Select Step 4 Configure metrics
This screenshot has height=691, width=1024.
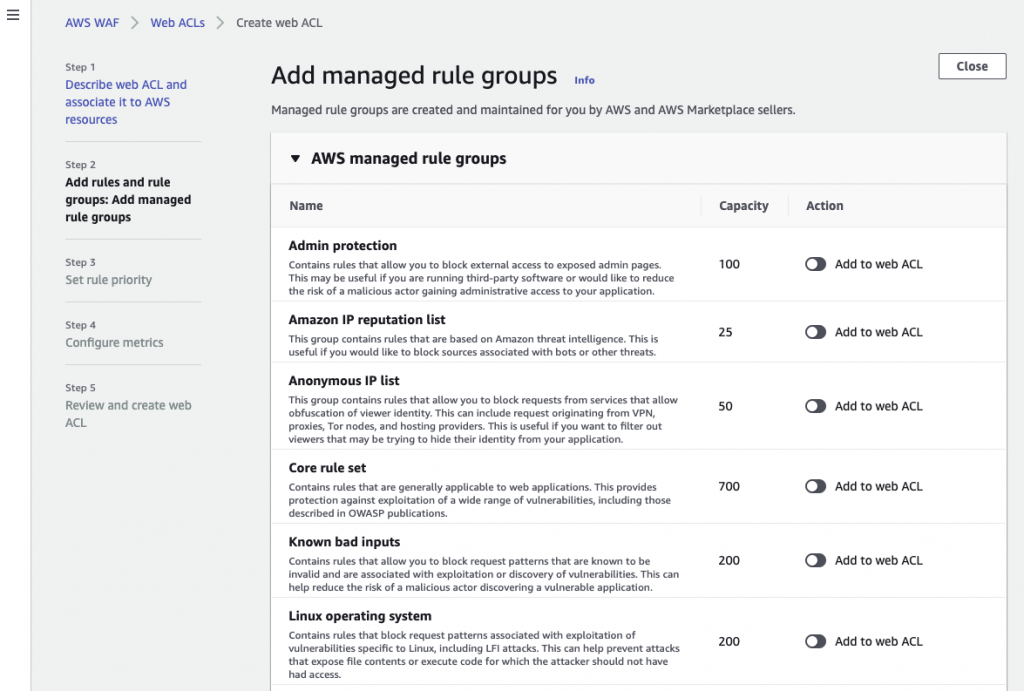tap(114, 342)
